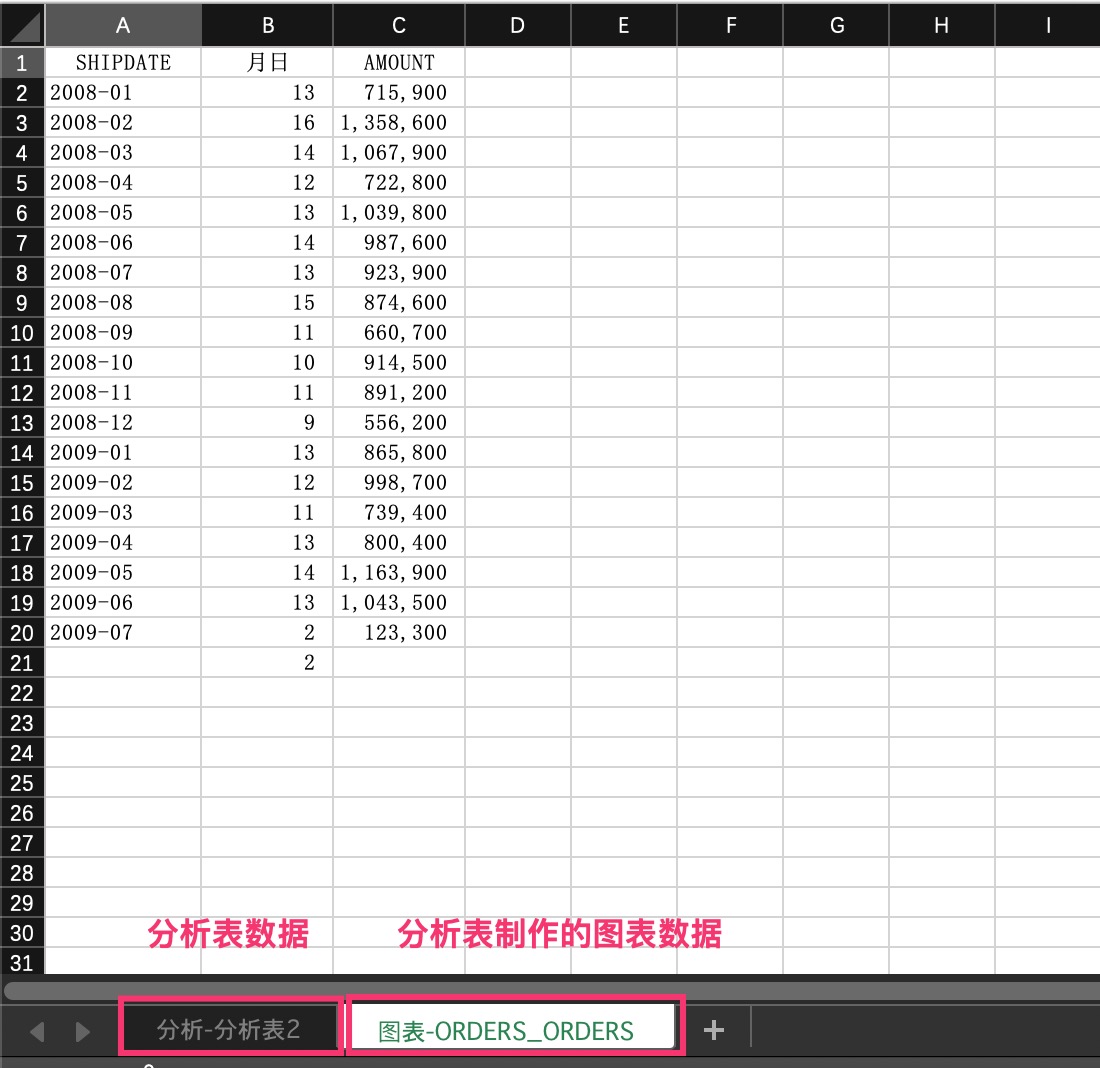Select row 31 header
Image resolution: width=1100 pixels, height=1068 pixels.
click(x=22, y=961)
